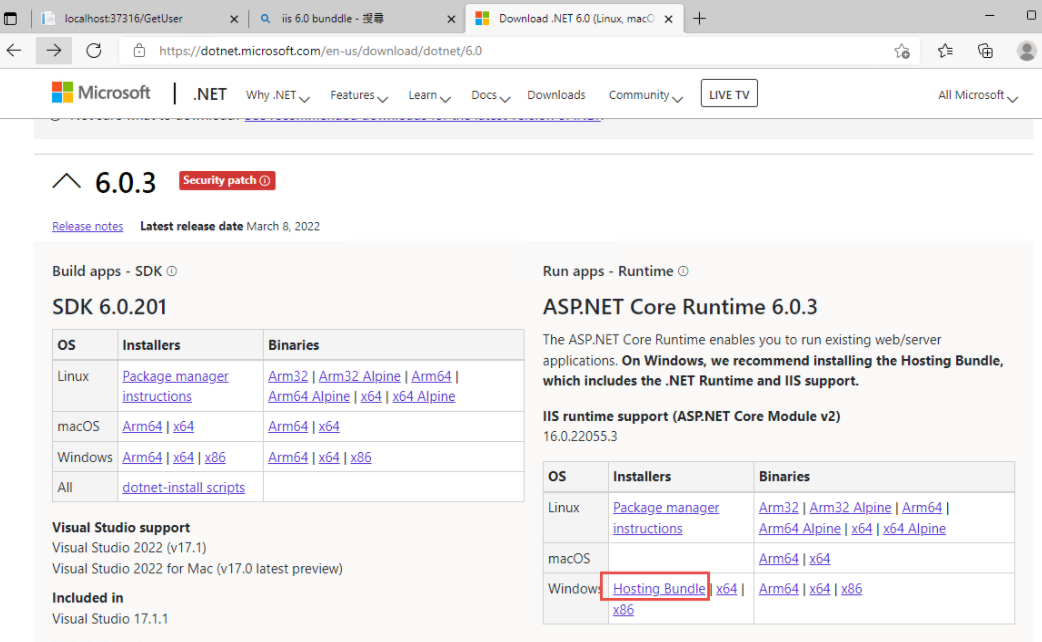Screen dimensions: 1042x642
Task: Click Security patch info badge
Action: pos(227,180)
